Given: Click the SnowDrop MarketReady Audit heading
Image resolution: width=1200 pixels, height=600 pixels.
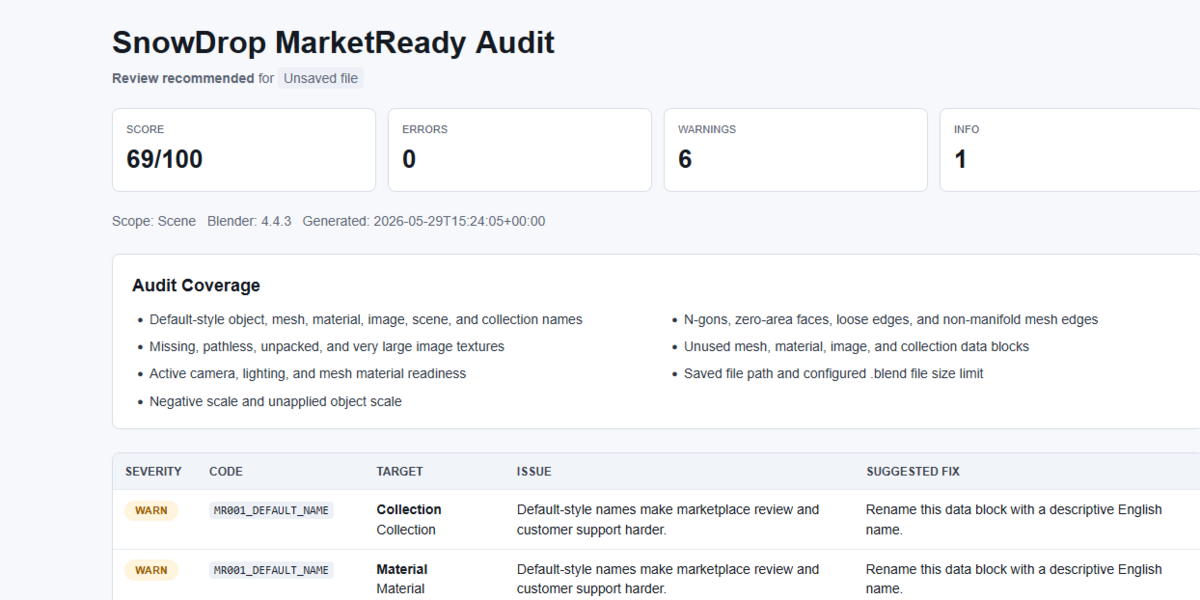Looking at the screenshot, I should [333, 43].
